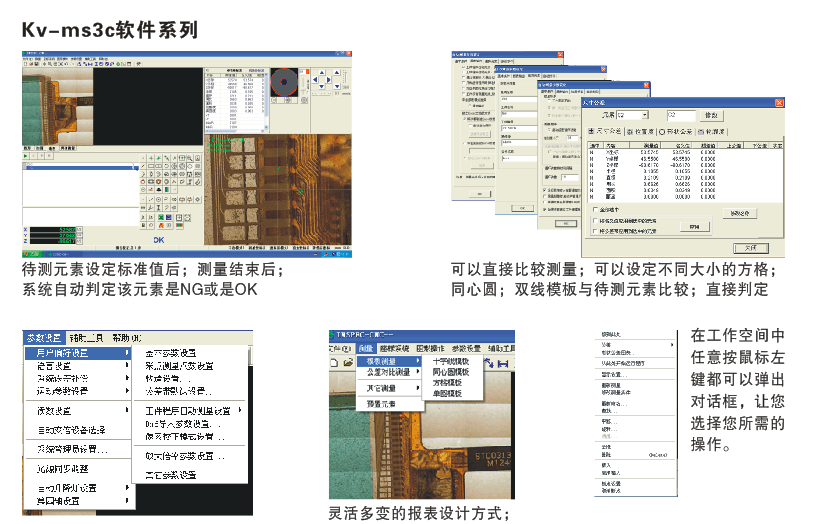Viewport: 824px width, 524px height.
Task: Close the 尺寸公差 dialog with red X
Action: 778,102
